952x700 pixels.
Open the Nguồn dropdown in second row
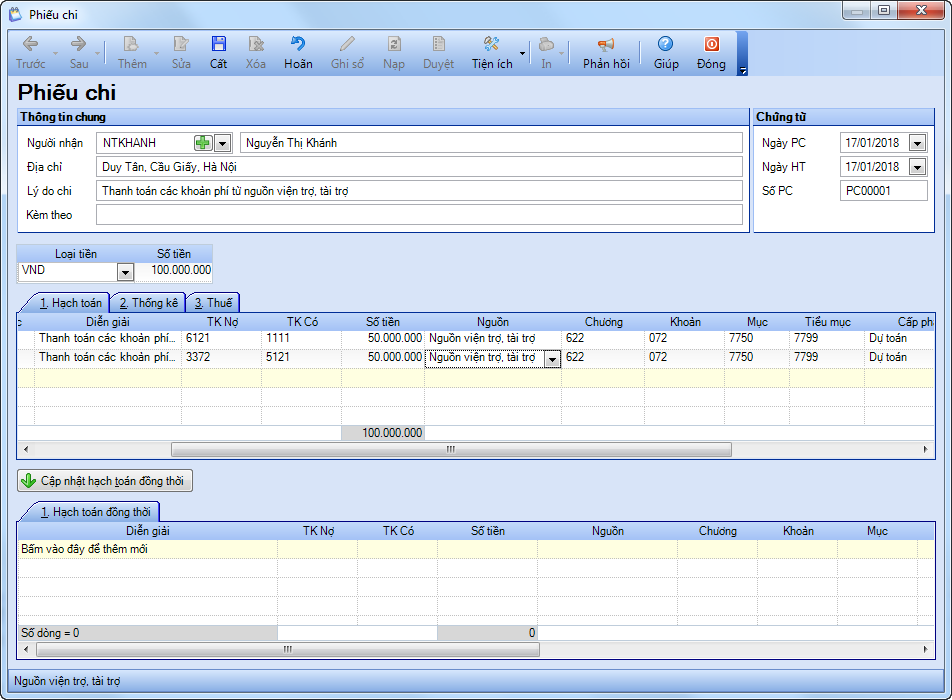(x=552, y=359)
